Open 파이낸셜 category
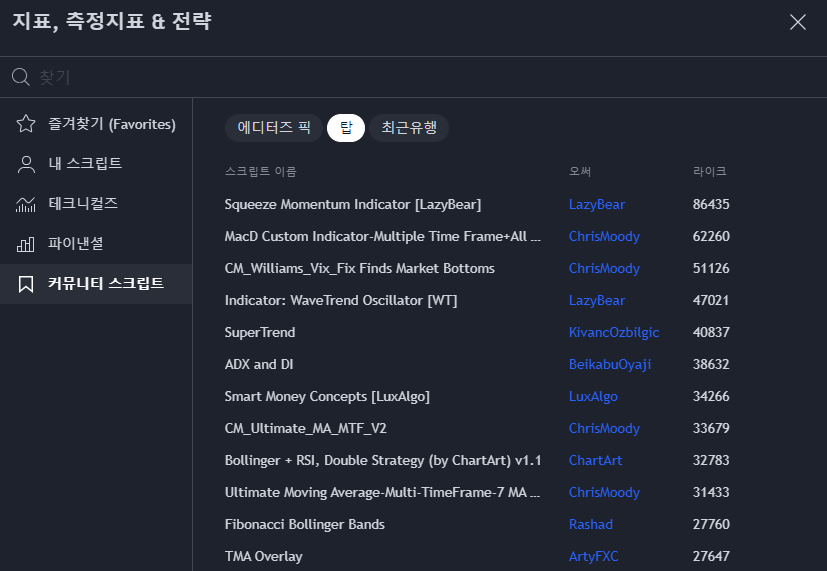 click(x=96, y=244)
